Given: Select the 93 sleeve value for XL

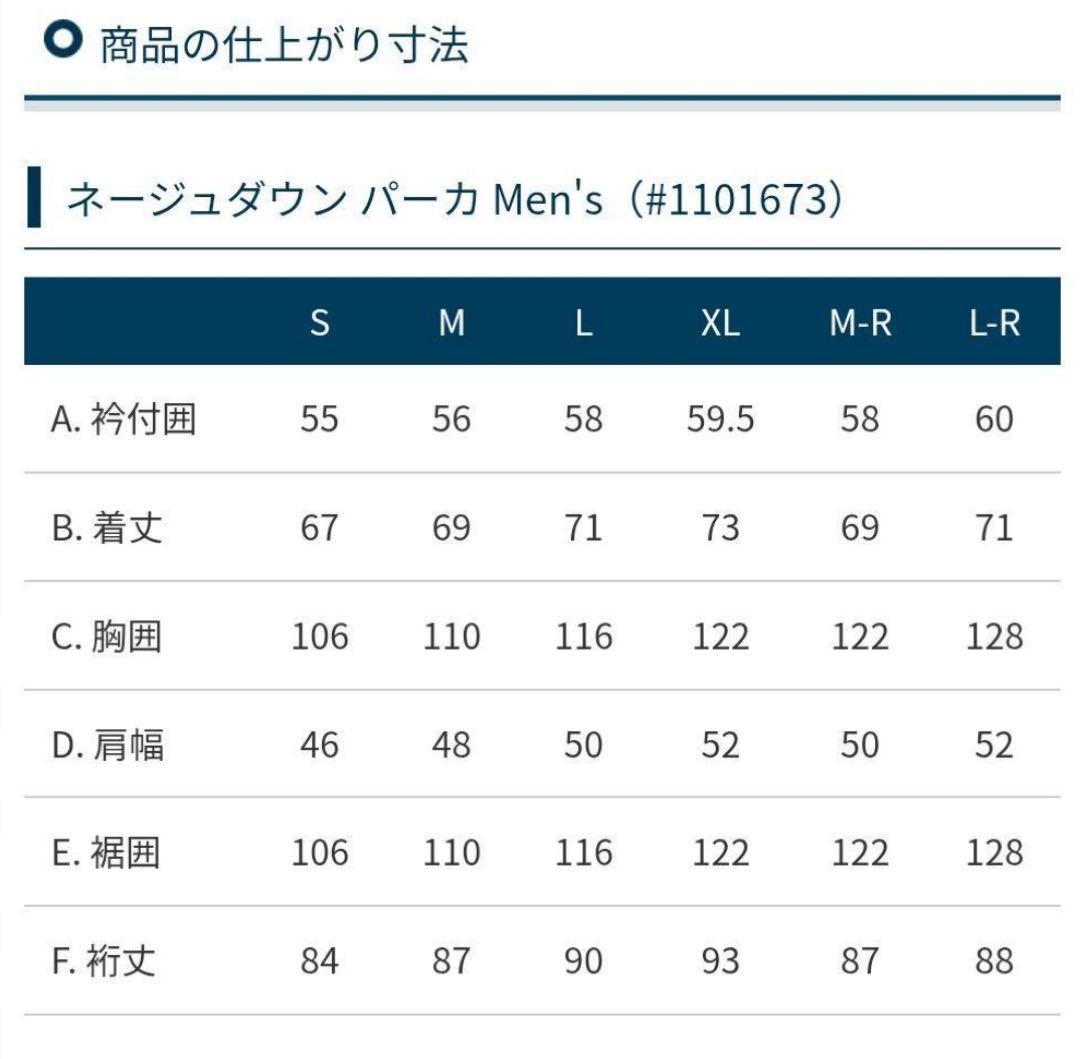Looking at the screenshot, I should (x=720, y=961).
